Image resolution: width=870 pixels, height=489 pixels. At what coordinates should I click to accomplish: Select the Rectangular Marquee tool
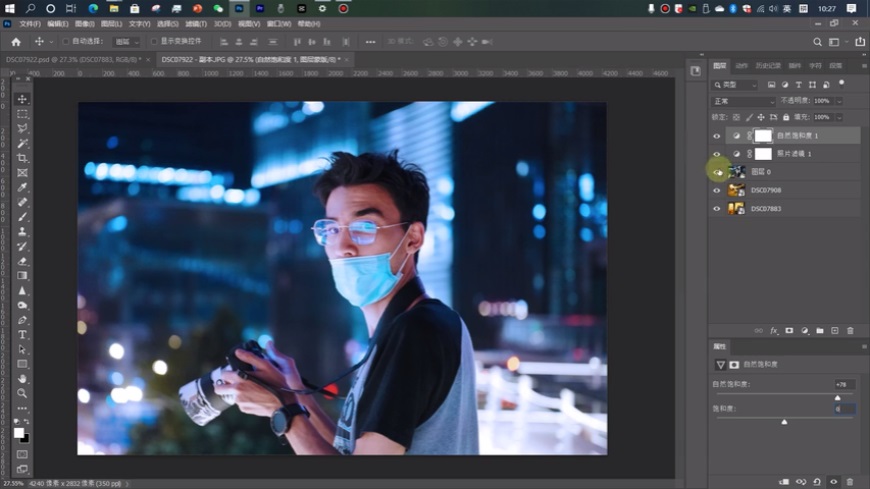point(22,114)
